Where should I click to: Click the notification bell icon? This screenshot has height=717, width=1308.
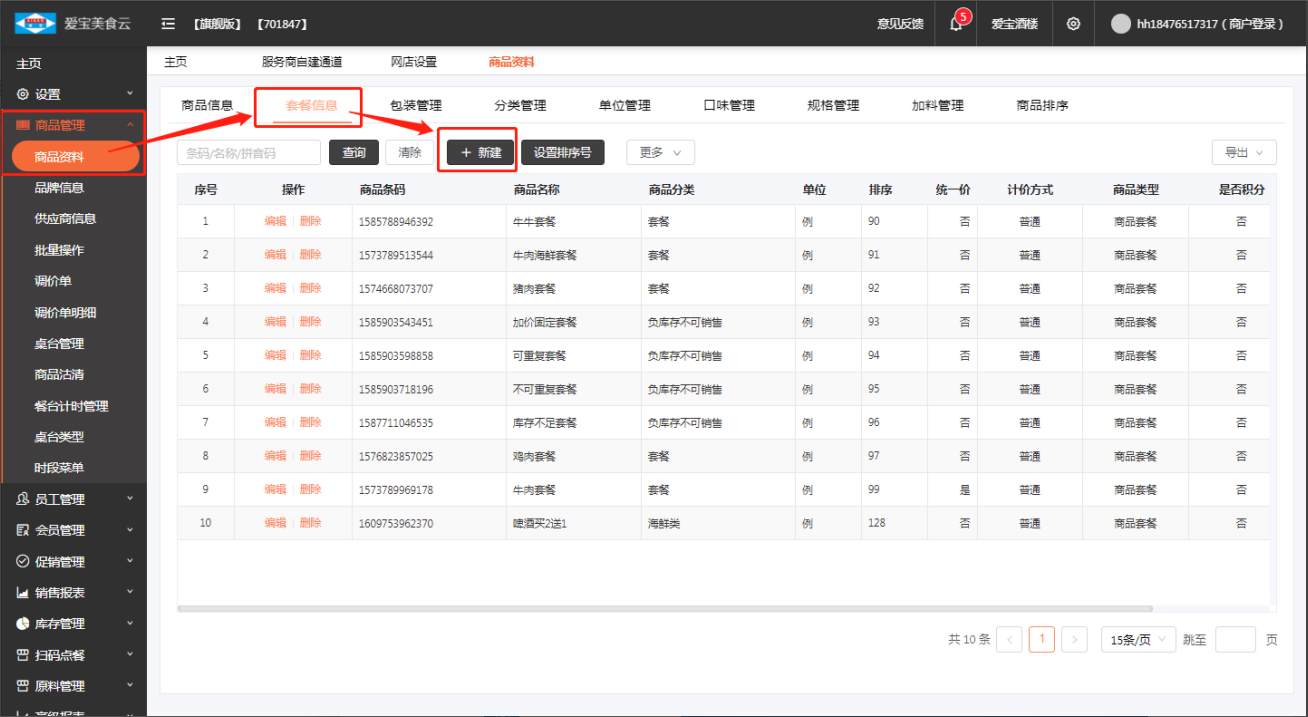pos(956,24)
